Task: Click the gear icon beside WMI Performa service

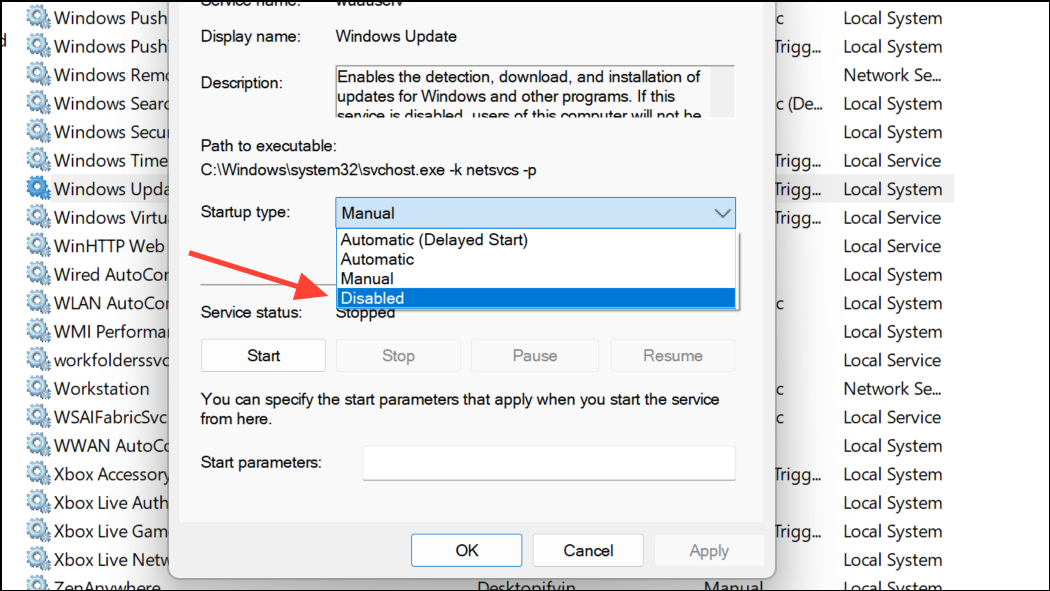Action: tap(38, 331)
